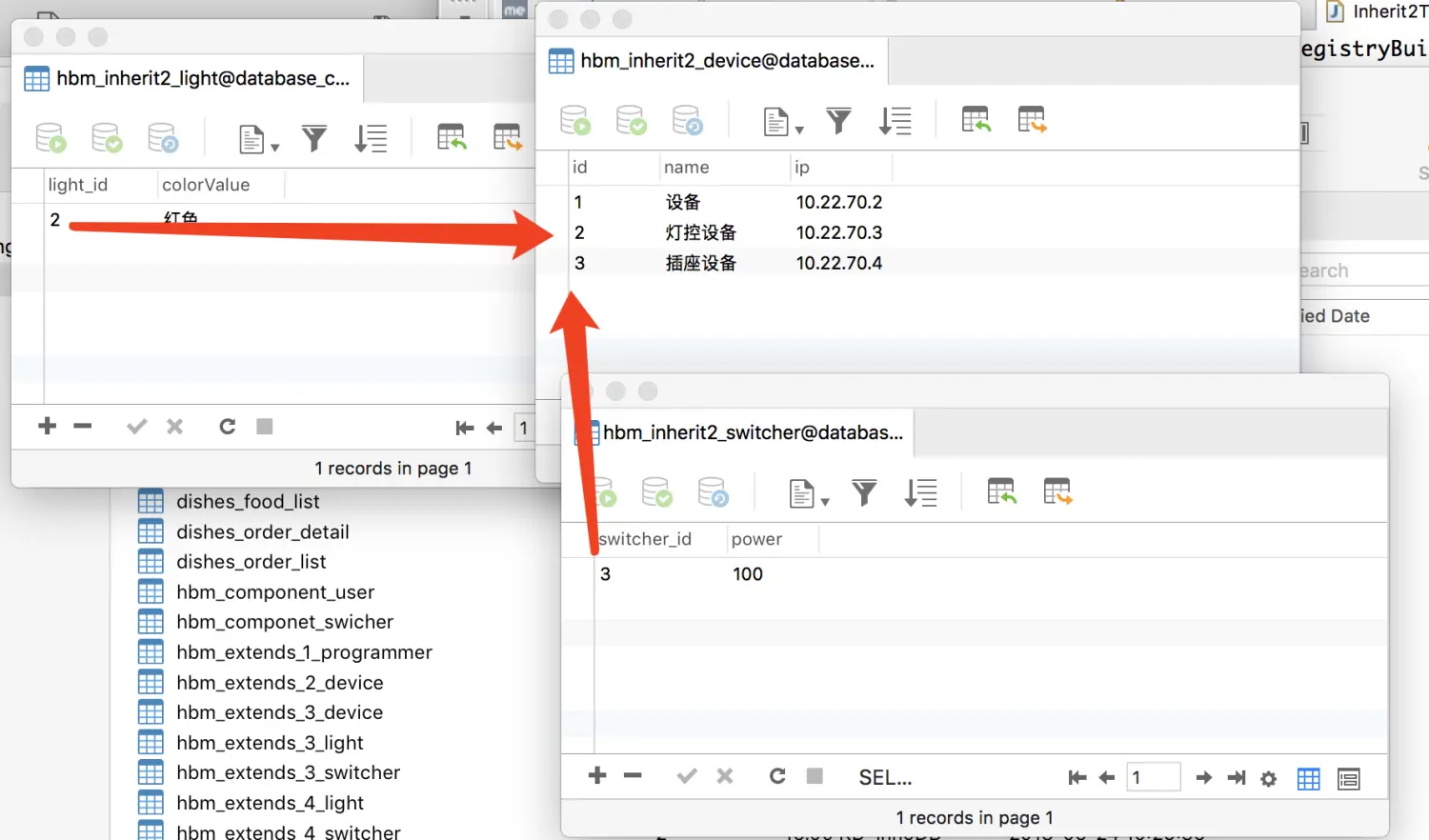Select hbm_extends_3_light table in the list

coord(270,743)
